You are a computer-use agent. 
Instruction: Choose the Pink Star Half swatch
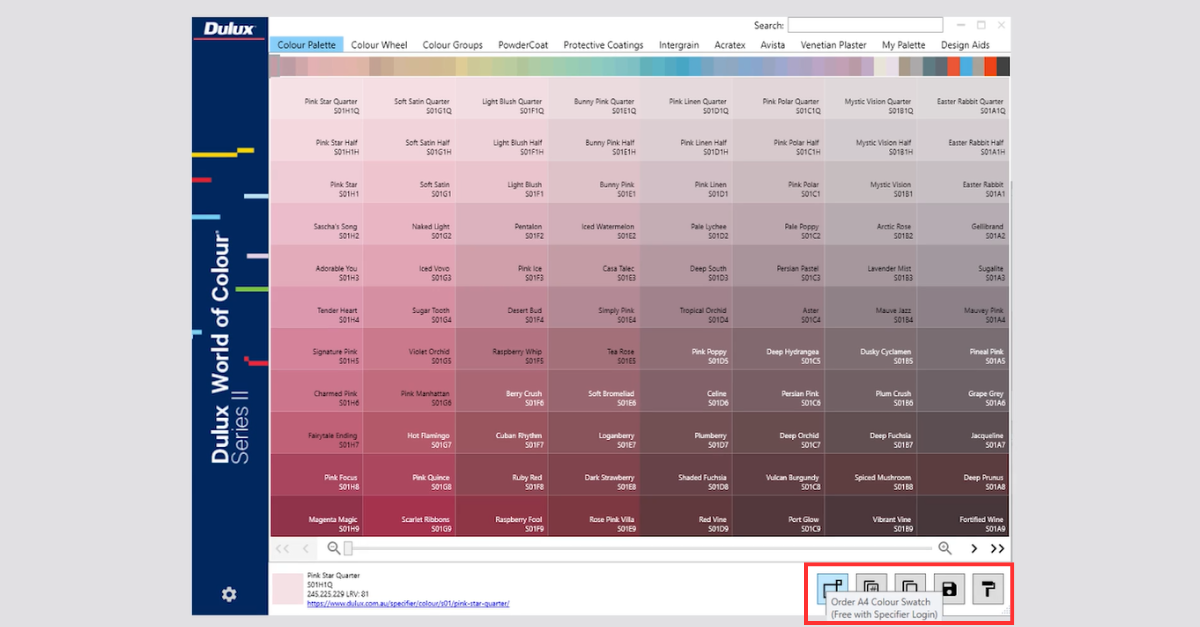[316, 140]
